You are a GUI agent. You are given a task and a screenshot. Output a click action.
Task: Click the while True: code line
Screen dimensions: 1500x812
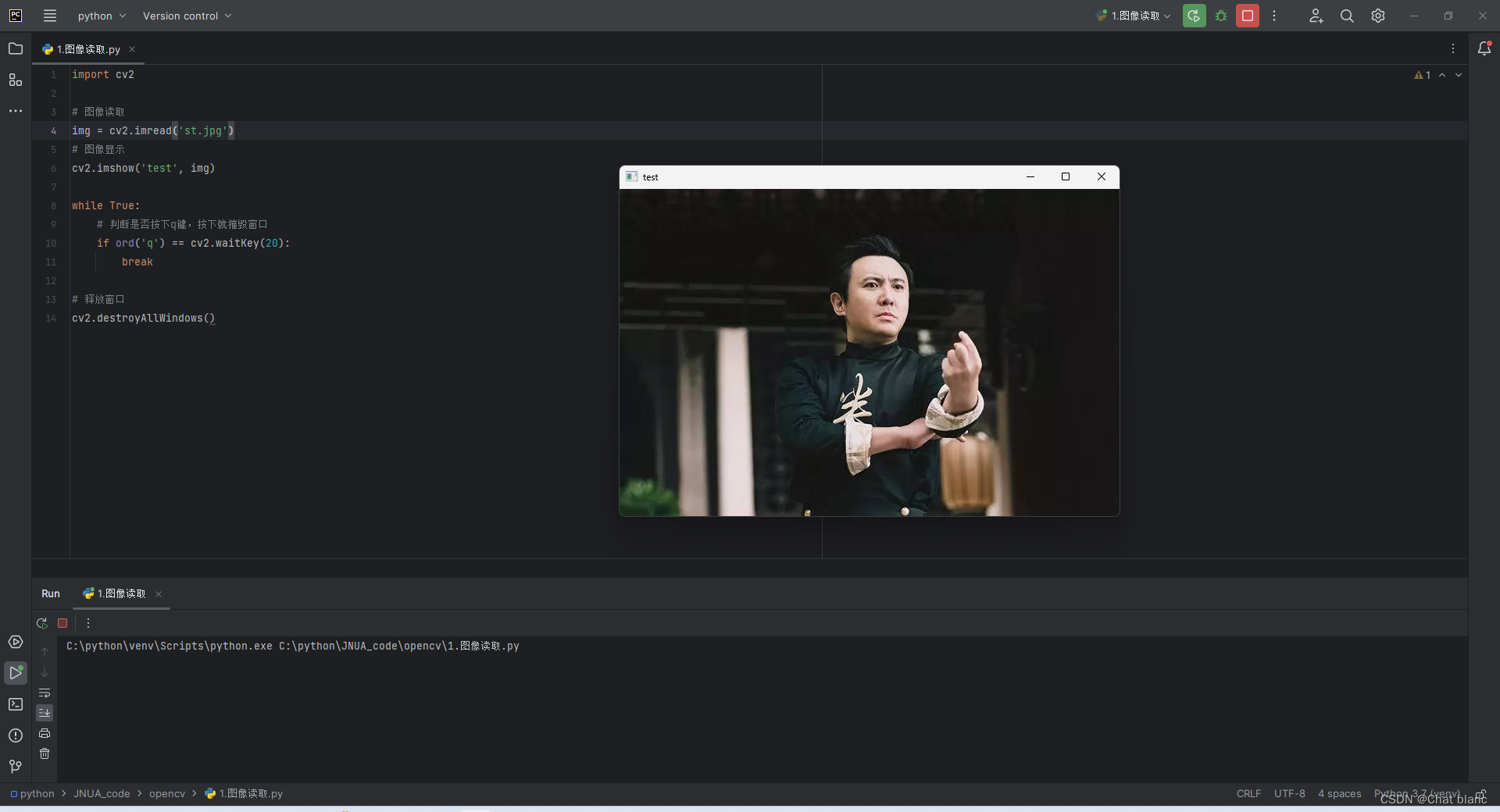(x=105, y=205)
